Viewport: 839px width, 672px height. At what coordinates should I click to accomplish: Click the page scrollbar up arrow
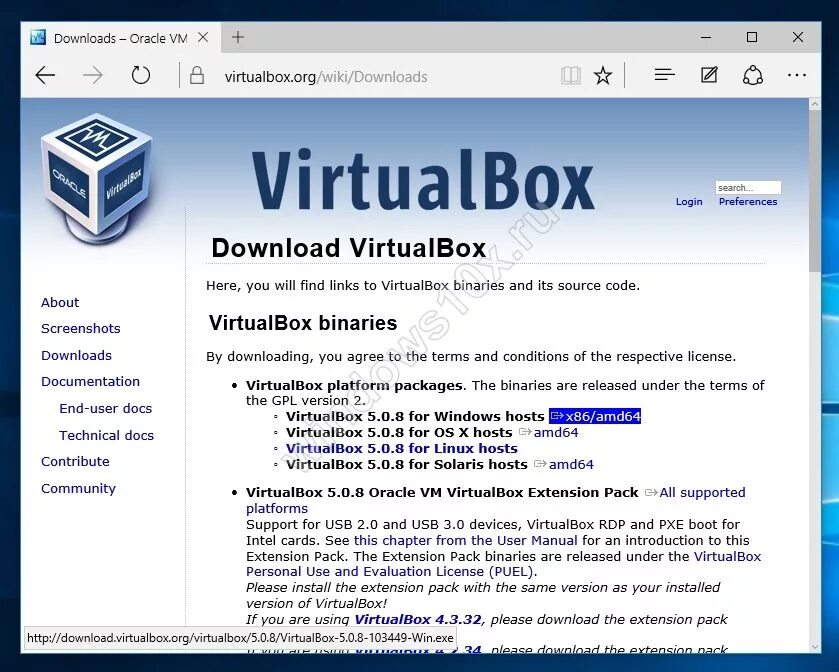[x=814, y=104]
